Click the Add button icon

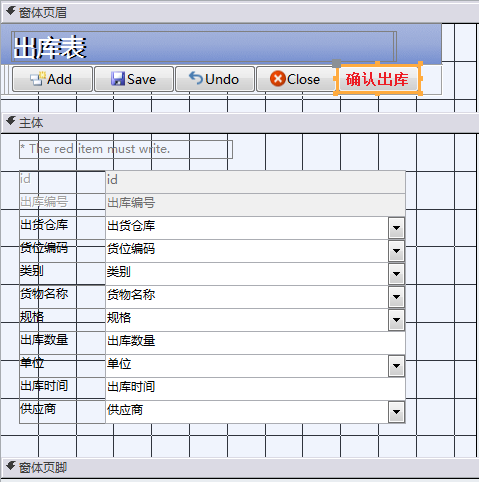point(38,79)
